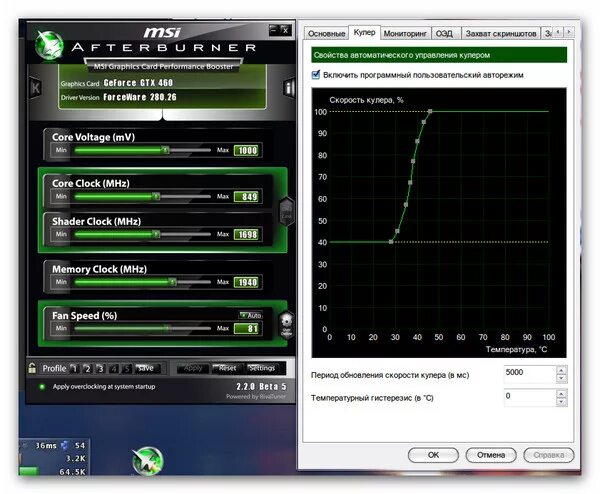The height and width of the screenshot is (494, 600).
Task: Click the Shader Clock slider handle
Action: coord(156,234)
